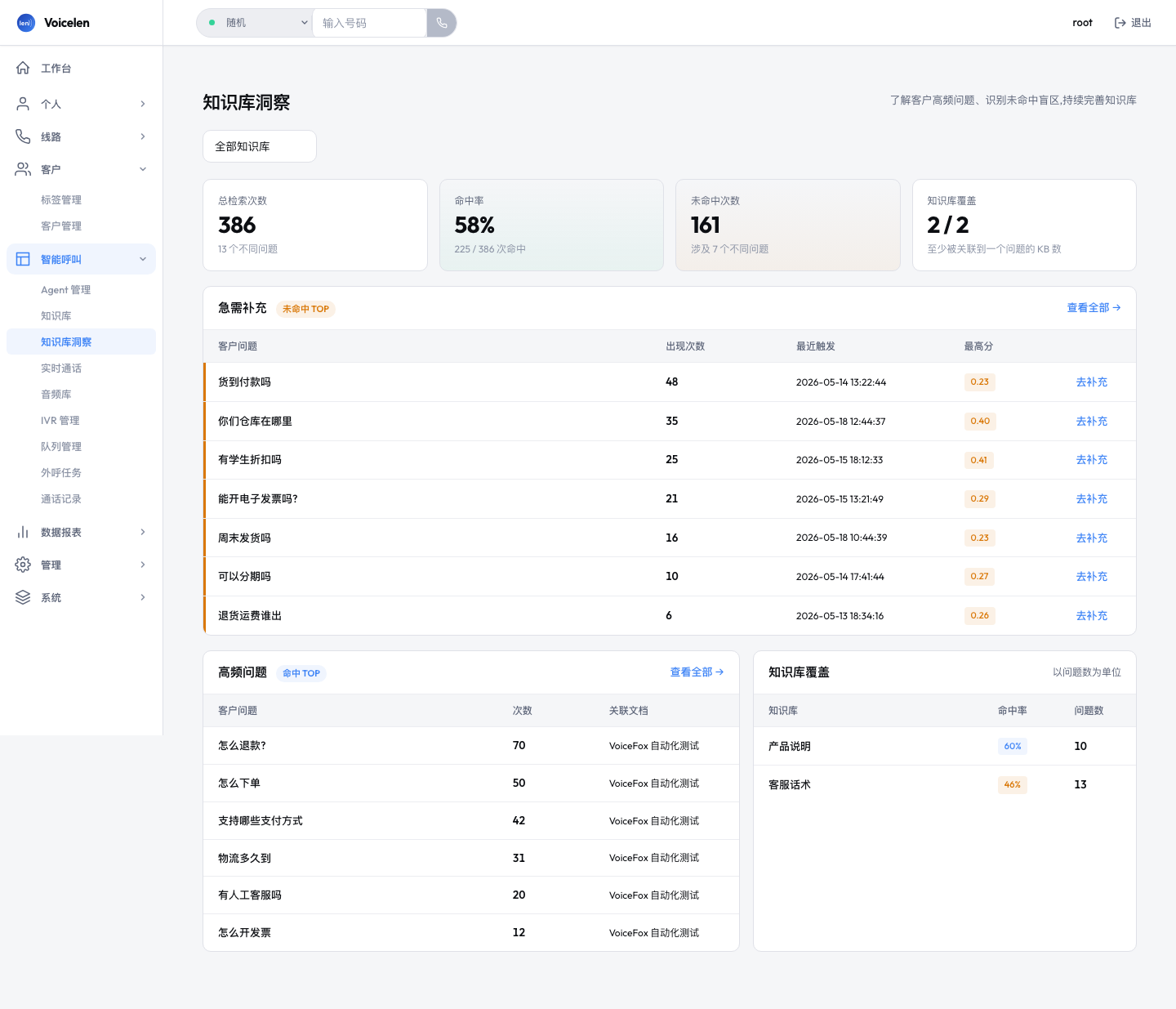Focus the 输入号码 phone number field
This screenshot has width=1176, height=1009.
coord(369,23)
